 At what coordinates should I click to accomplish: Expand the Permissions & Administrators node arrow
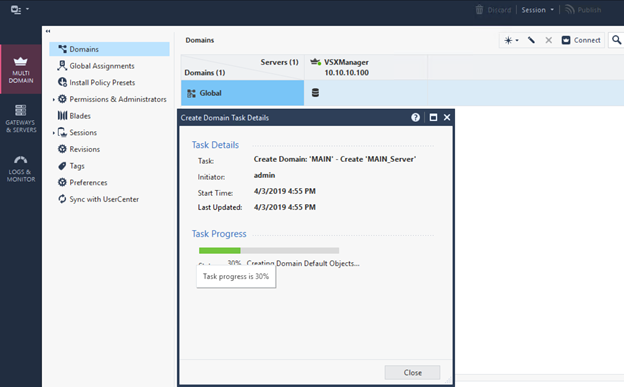pyautogui.click(x=54, y=100)
